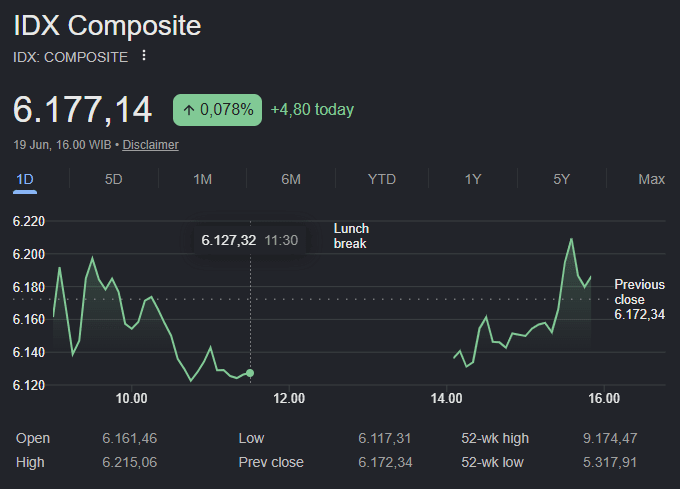
Task: Open the Disclaimer link
Action: [x=150, y=145]
